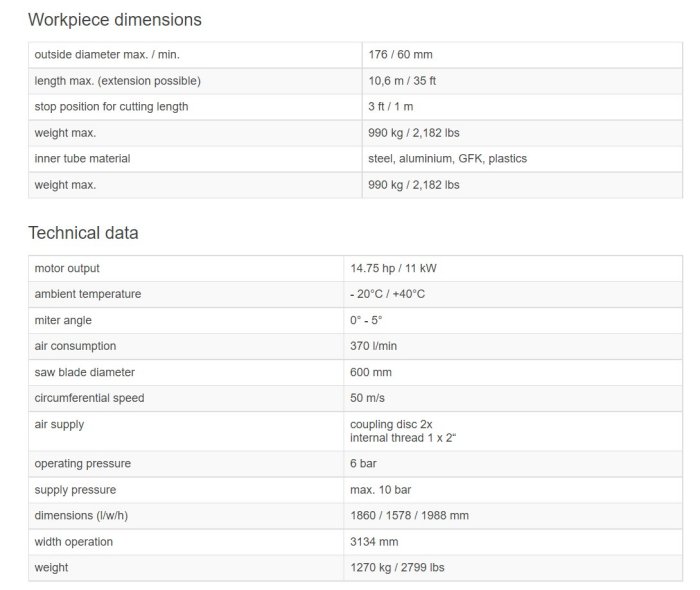Select the operating pressure 6 bar value
Image resolution: width=700 pixels, height=590 pixels.
[x=363, y=464]
